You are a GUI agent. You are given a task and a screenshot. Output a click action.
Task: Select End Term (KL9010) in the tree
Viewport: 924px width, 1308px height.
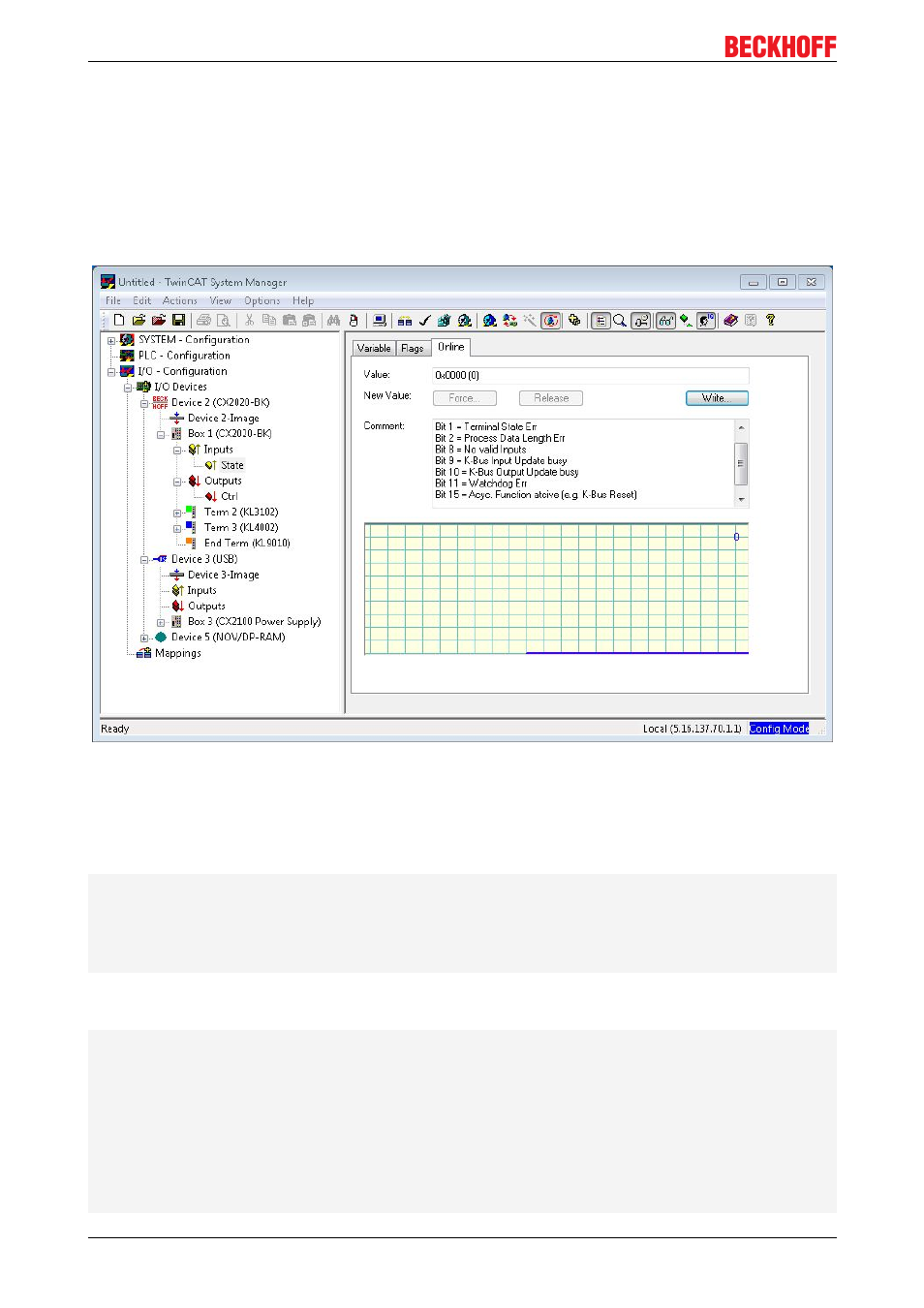pos(247,544)
